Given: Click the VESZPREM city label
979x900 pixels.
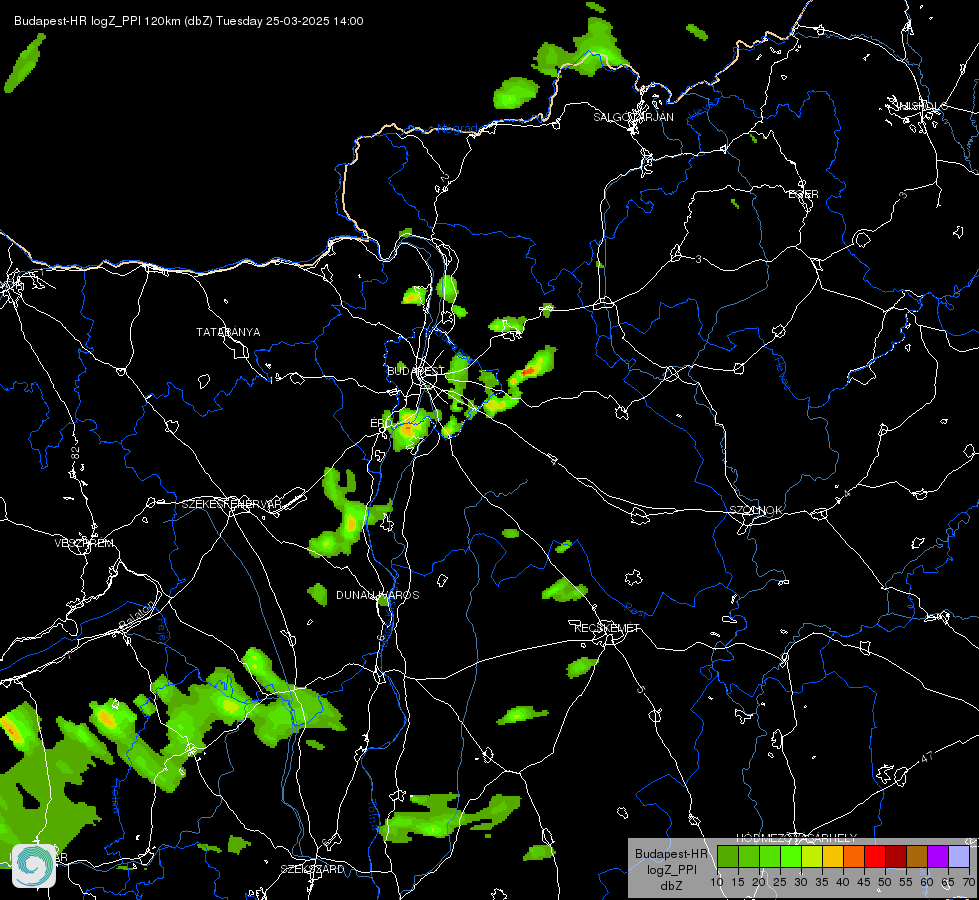Looking at the screenshot, I should 84,543.
